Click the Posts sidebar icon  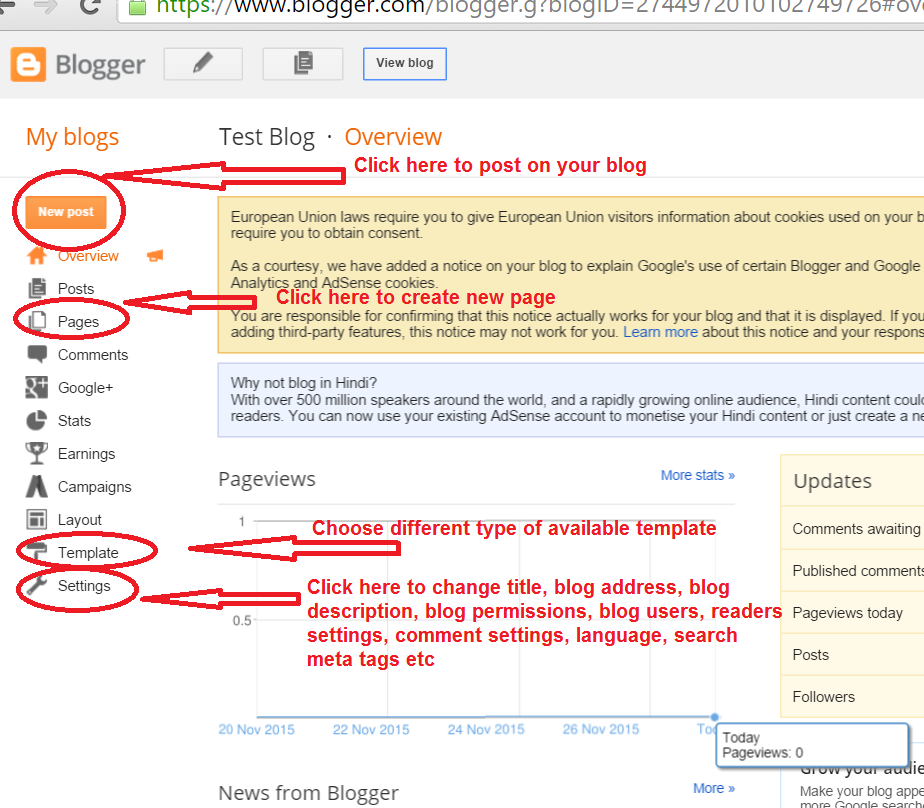tap(37, 289)
